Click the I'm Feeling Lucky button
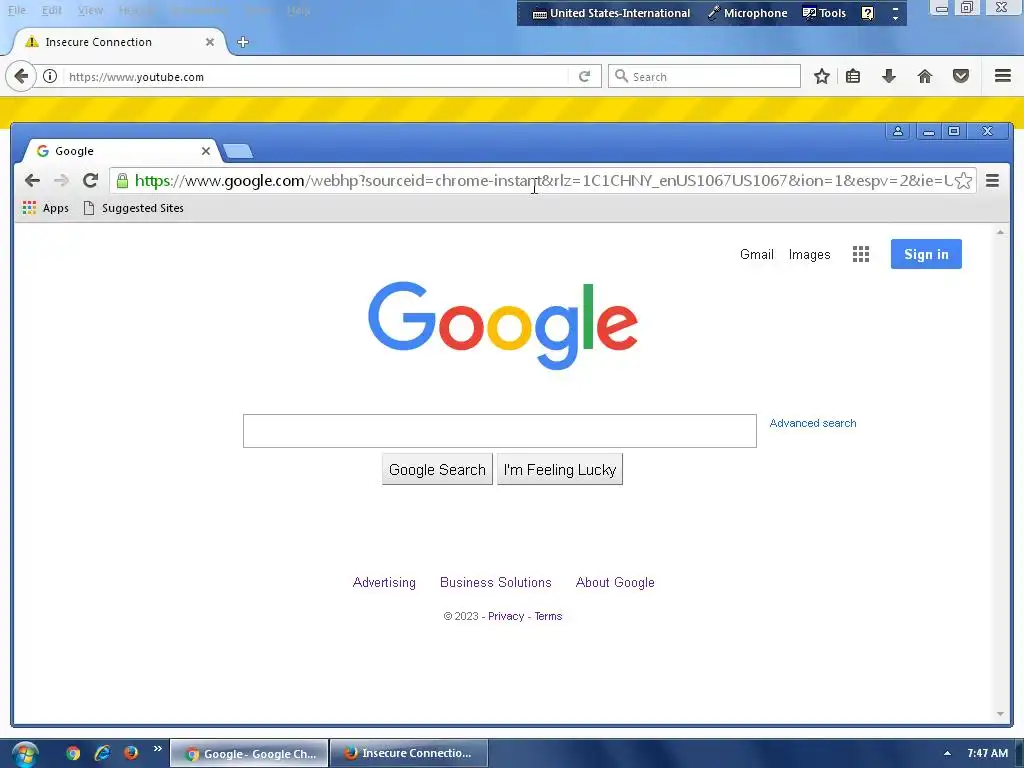The image size is (1024, 768). 560,470
